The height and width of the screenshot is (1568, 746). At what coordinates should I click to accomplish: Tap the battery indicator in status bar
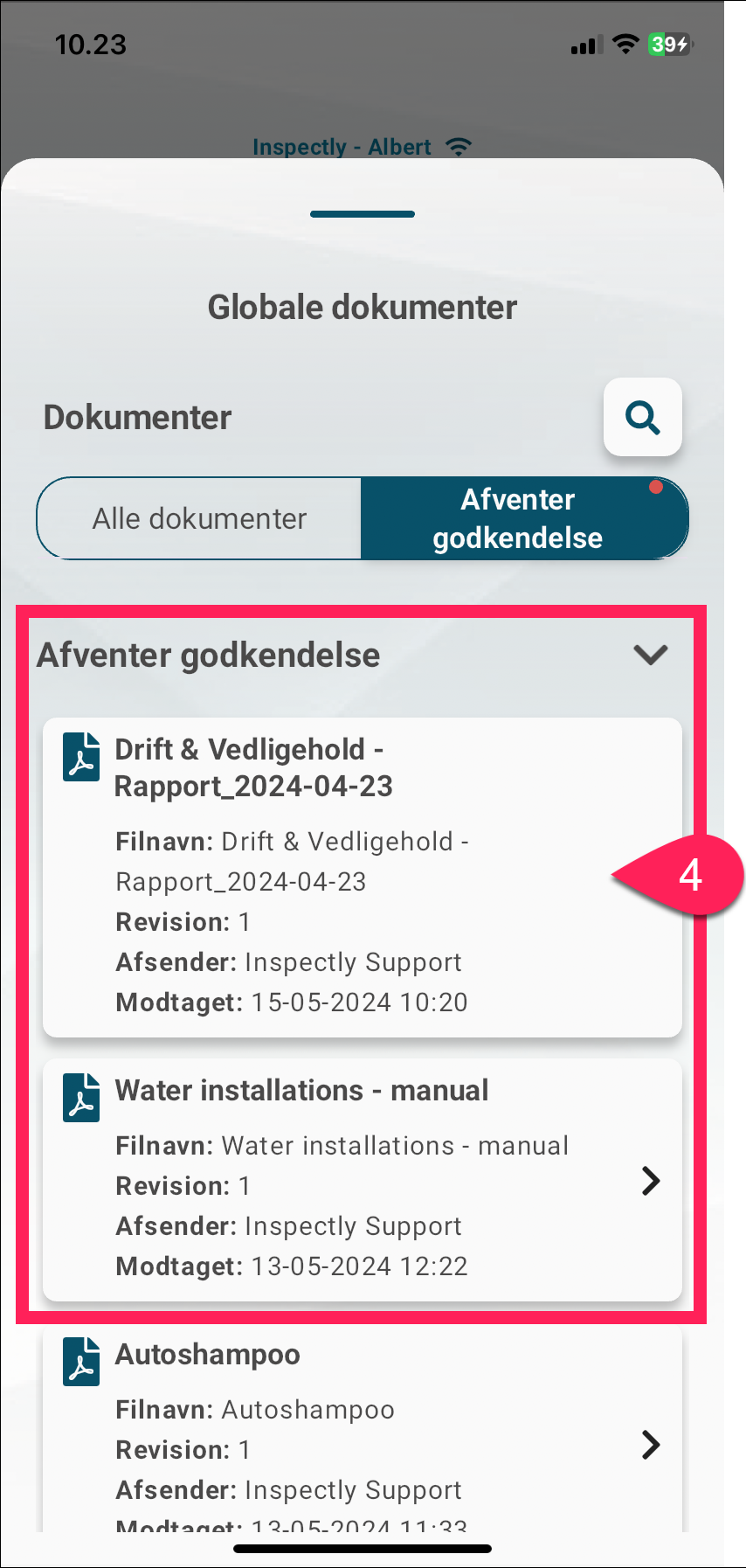point(669,45)
